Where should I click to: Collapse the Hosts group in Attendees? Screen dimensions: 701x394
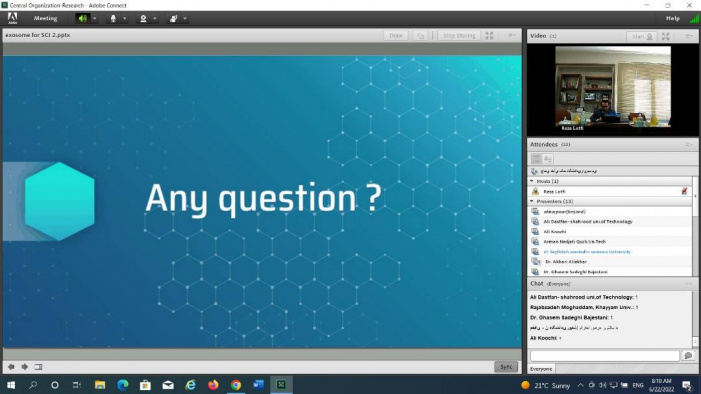532,181
